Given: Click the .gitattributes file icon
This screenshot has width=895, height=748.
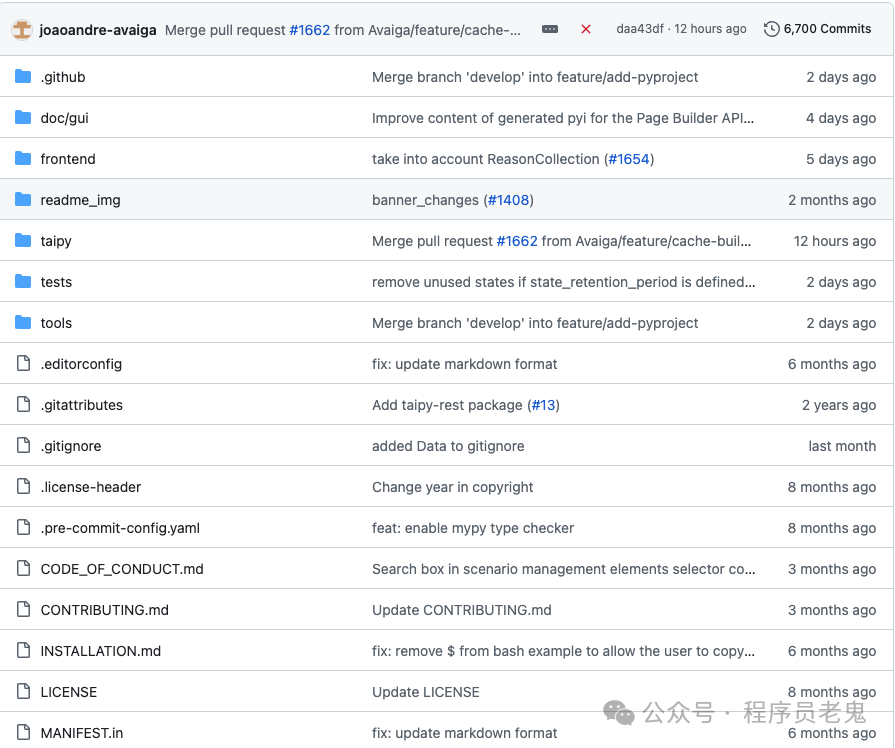Looking at the screenshot, I should pyautogui.click(x=23, y=404).
